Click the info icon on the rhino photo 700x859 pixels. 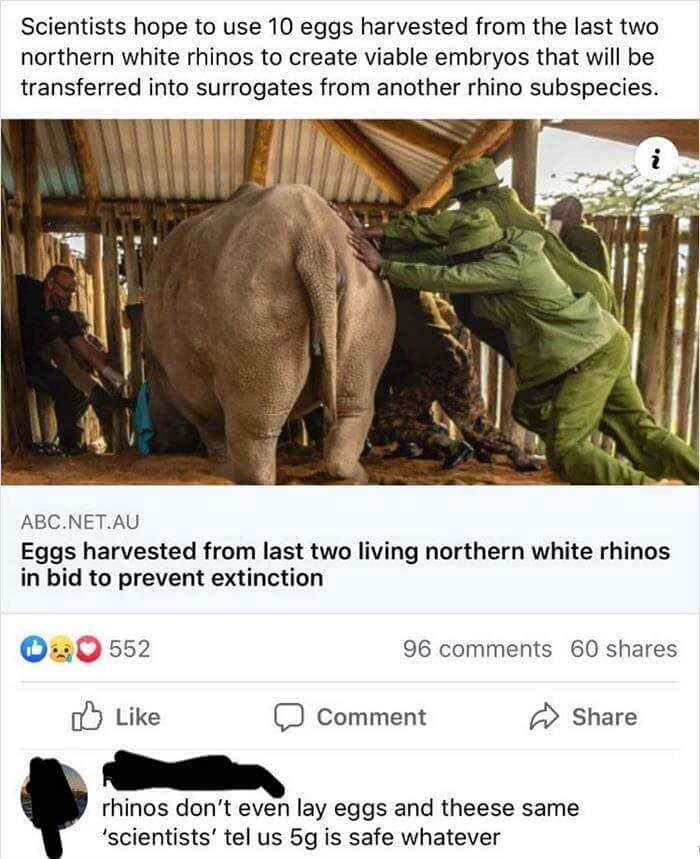coord(656,160)
